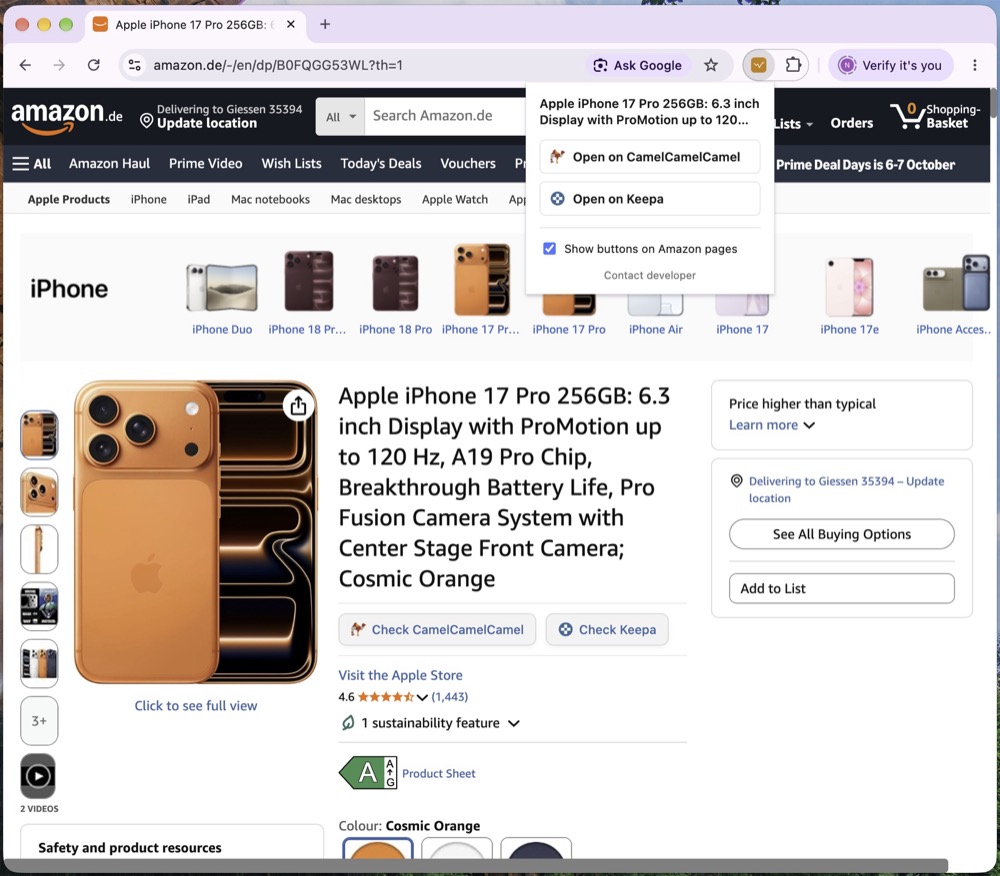Reload the Amazon page
The width and height of the screenshot is (1000, 876).
(94, 65)
